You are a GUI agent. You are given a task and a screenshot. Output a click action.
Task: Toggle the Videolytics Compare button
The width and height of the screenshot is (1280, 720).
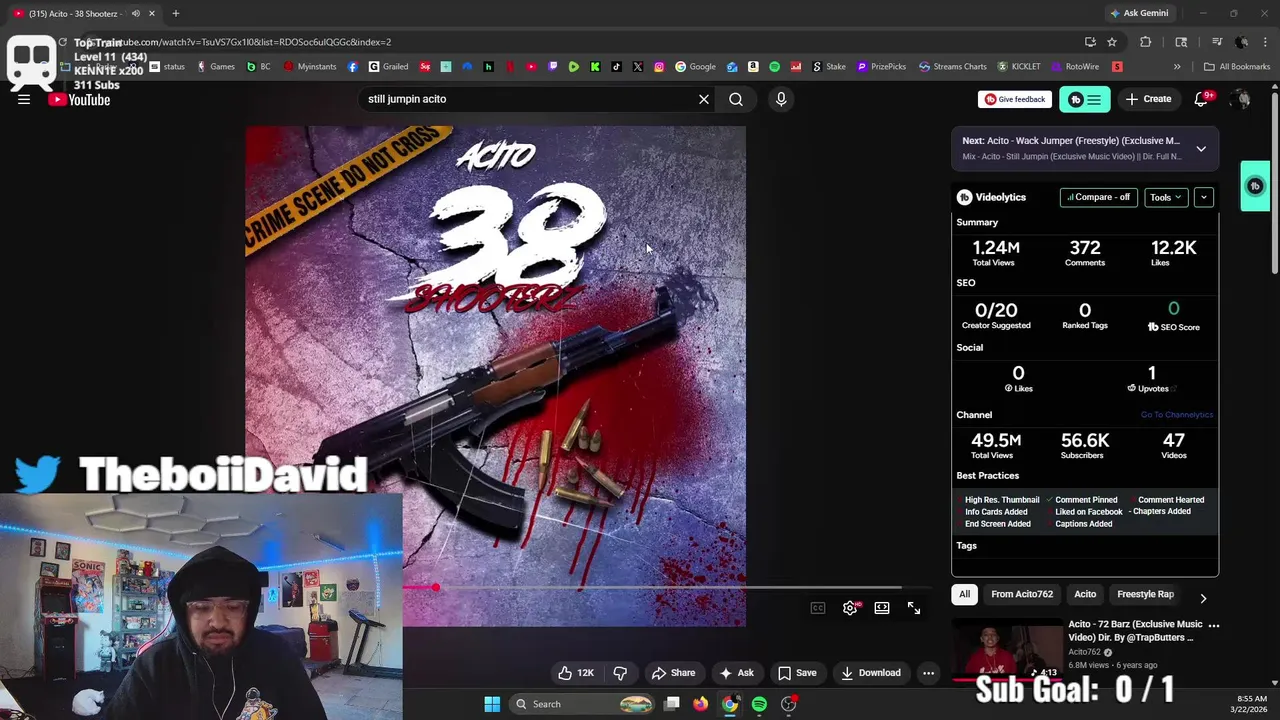[x=1098, y=197]
